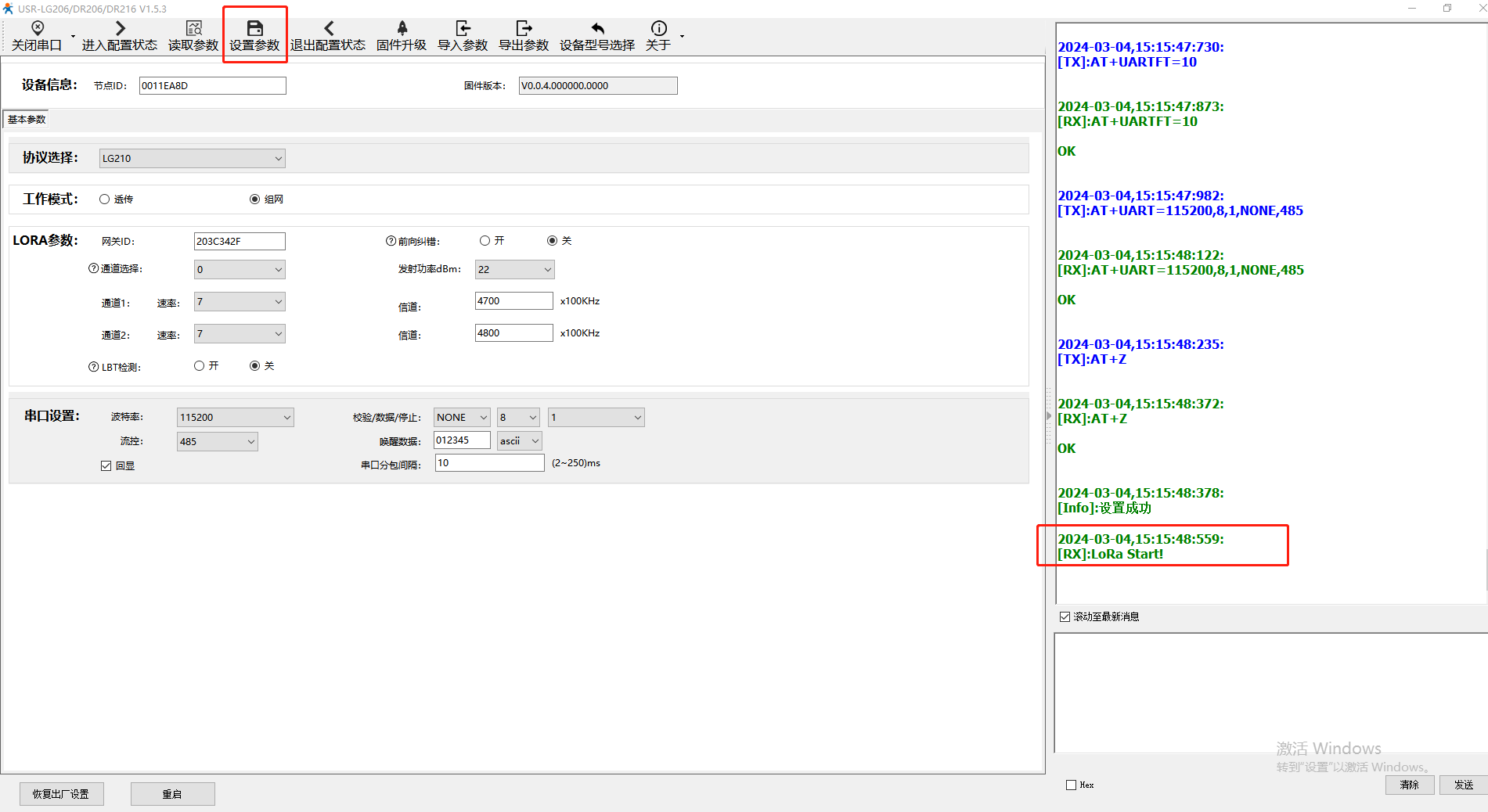Open the 通道选择 dropdown
Viewport: 1488px width, 812px height.
click(240, 269)
